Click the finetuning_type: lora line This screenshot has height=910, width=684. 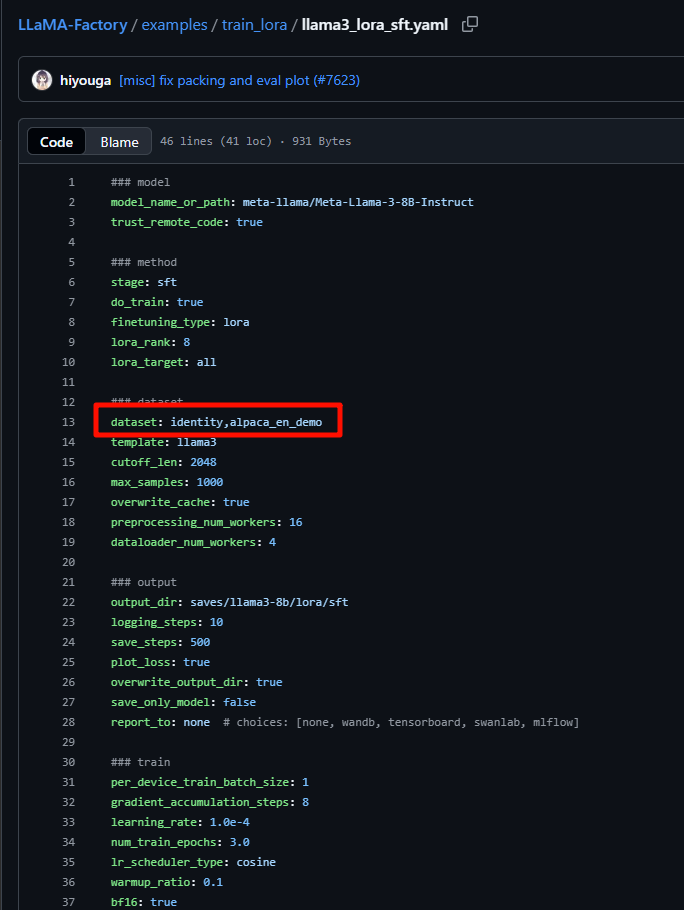click(x=180, y=322)
